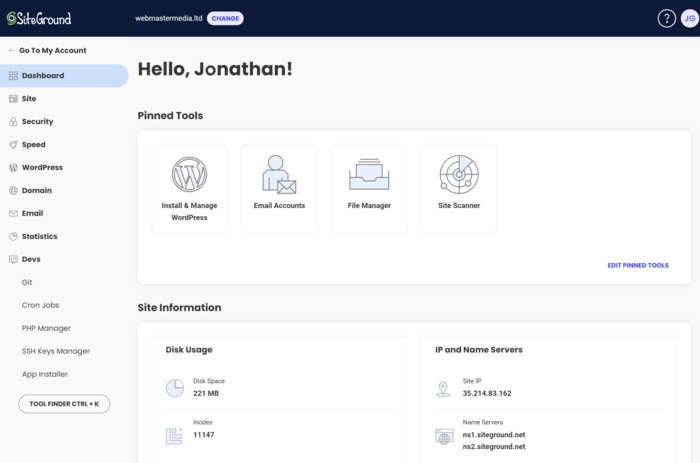Viewport: 700px width, 463px height.
Task: Open PHP Manager under Devs
Action: tap(46, 328)
